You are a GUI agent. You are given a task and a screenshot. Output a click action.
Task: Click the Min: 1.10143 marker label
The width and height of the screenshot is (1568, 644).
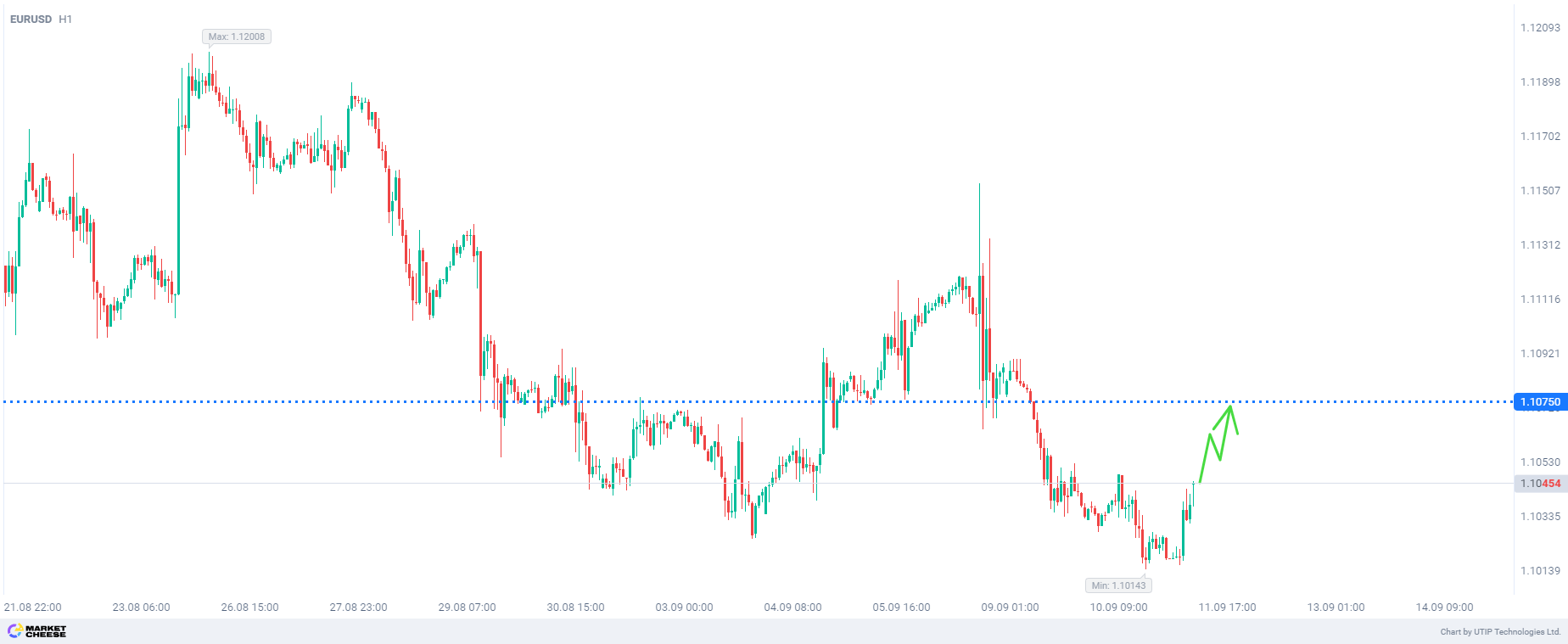pos(1118,585)
